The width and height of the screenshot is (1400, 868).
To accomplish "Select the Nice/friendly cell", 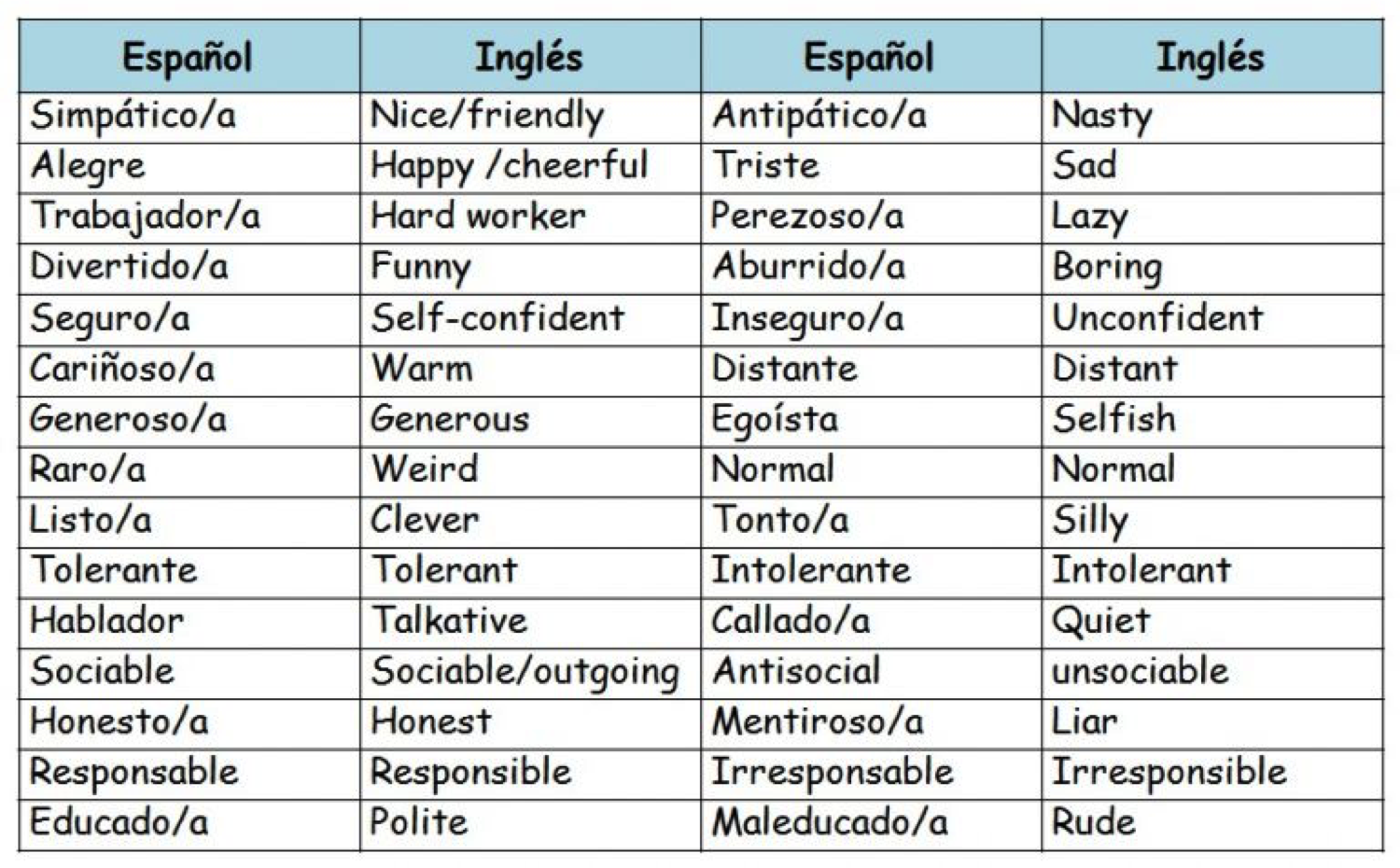I will click(x=486, y=116).
